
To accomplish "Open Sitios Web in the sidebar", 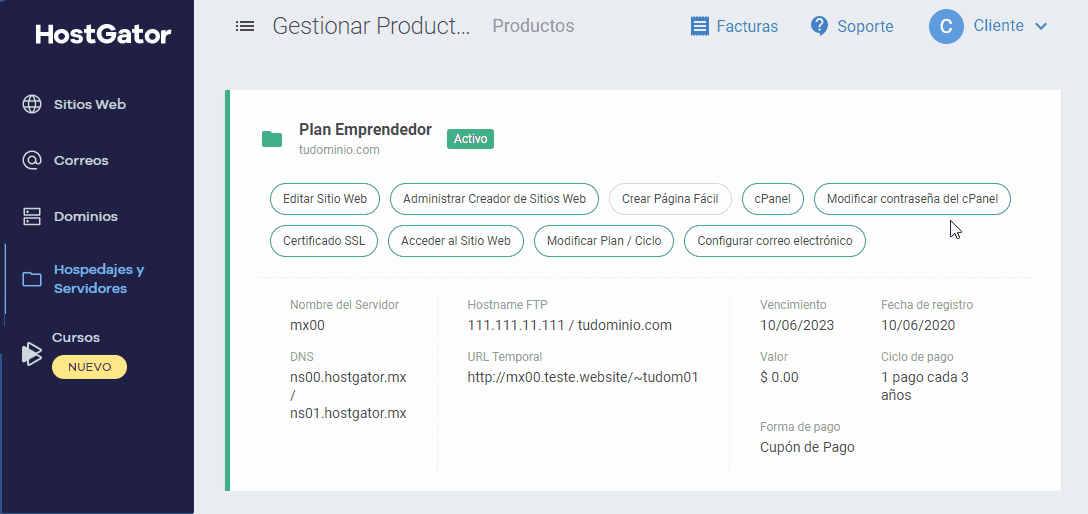I will click(90, 105).
